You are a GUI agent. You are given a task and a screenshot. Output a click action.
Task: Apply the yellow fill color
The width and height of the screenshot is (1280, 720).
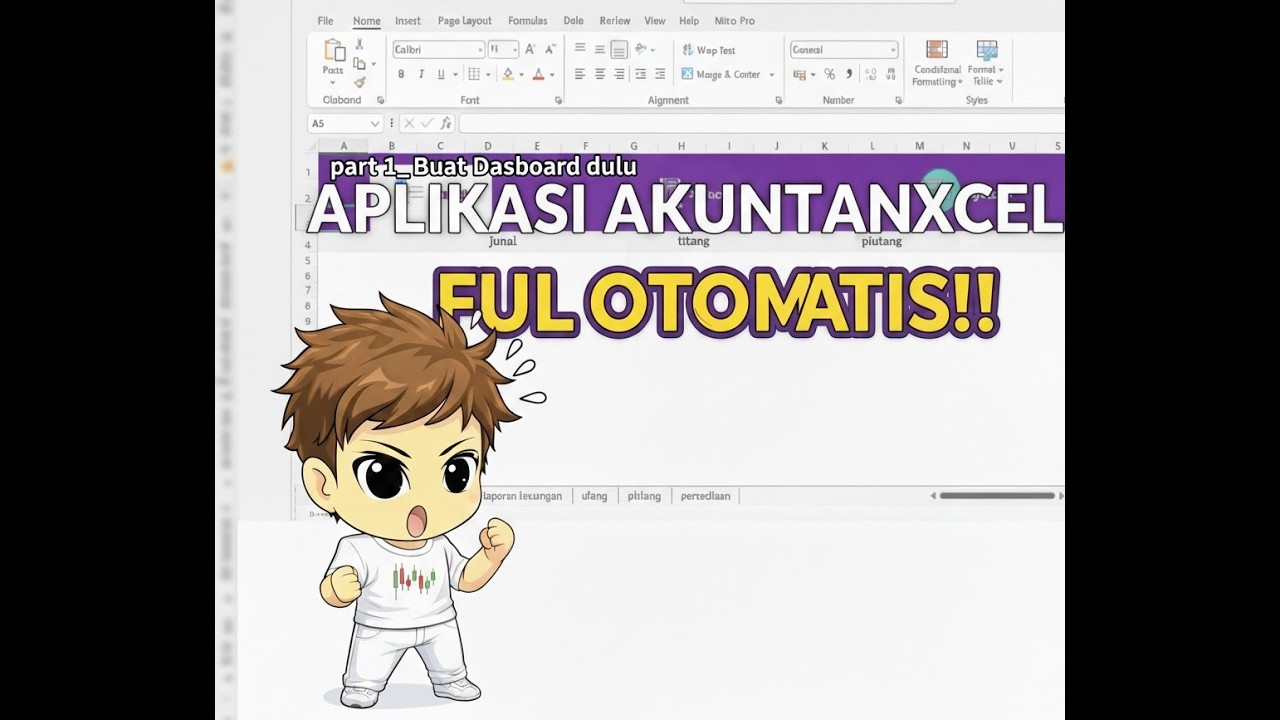[x=508, y=74]
